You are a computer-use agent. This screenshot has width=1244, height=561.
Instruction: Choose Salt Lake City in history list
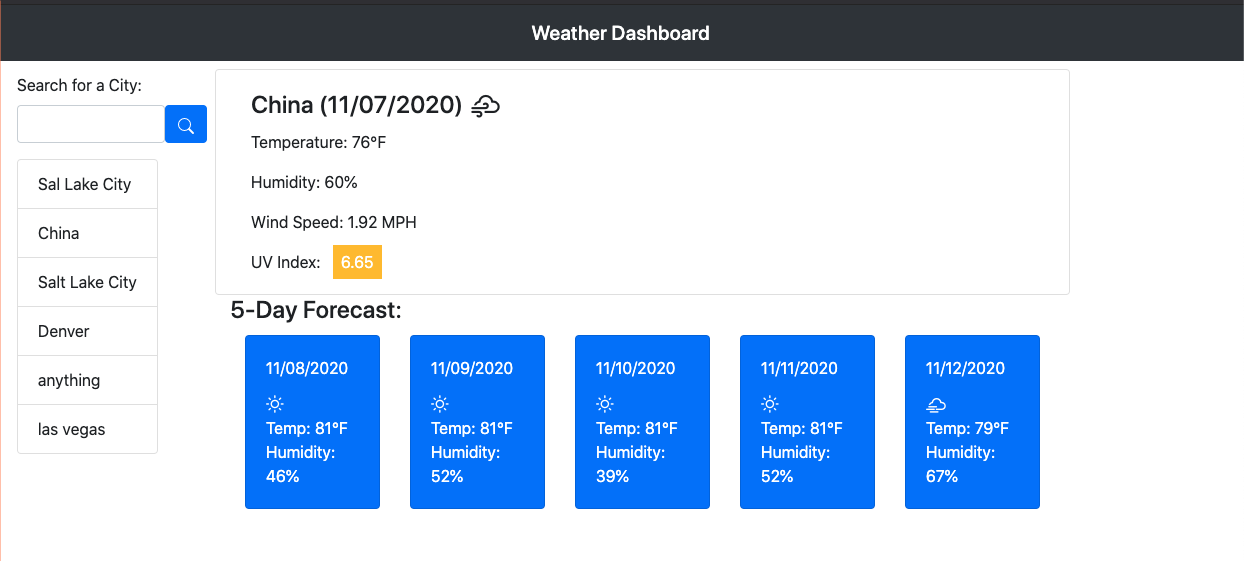(87, 282)
